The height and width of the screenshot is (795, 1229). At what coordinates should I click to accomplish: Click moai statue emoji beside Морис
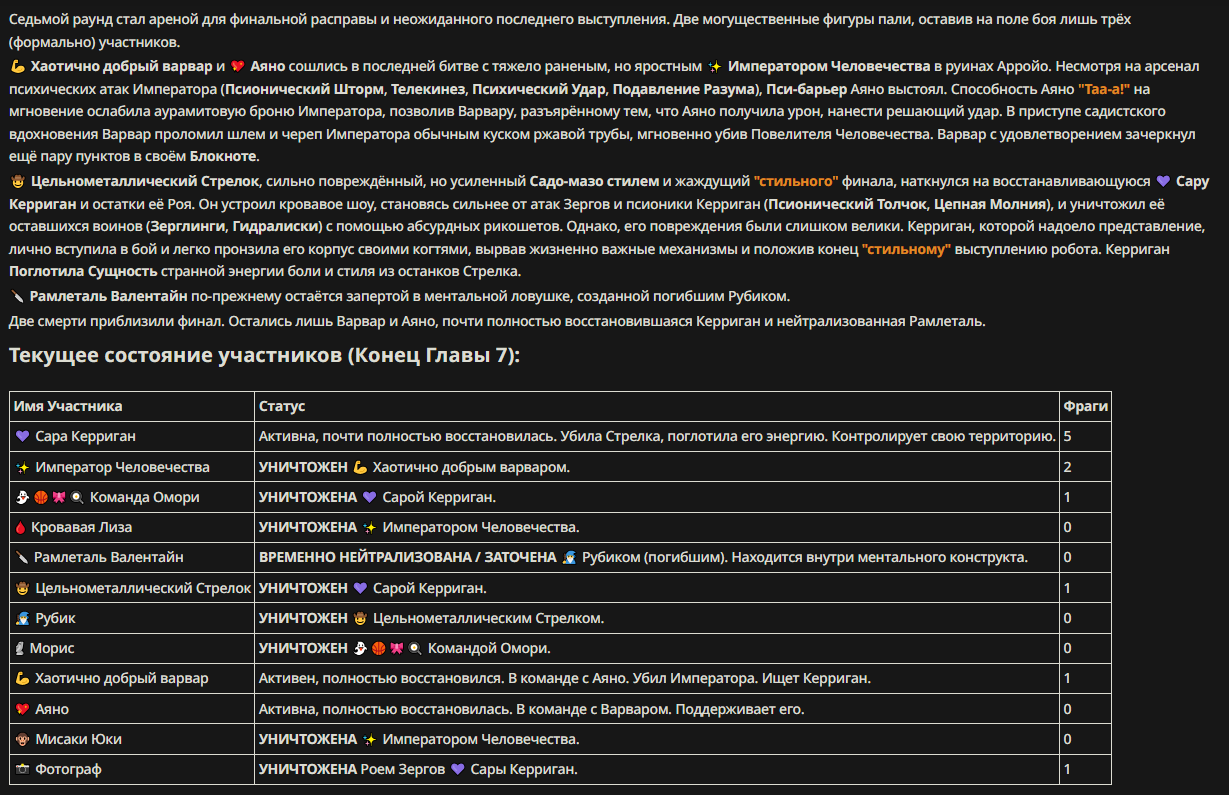pyautogui.click(x=20, y=648)
